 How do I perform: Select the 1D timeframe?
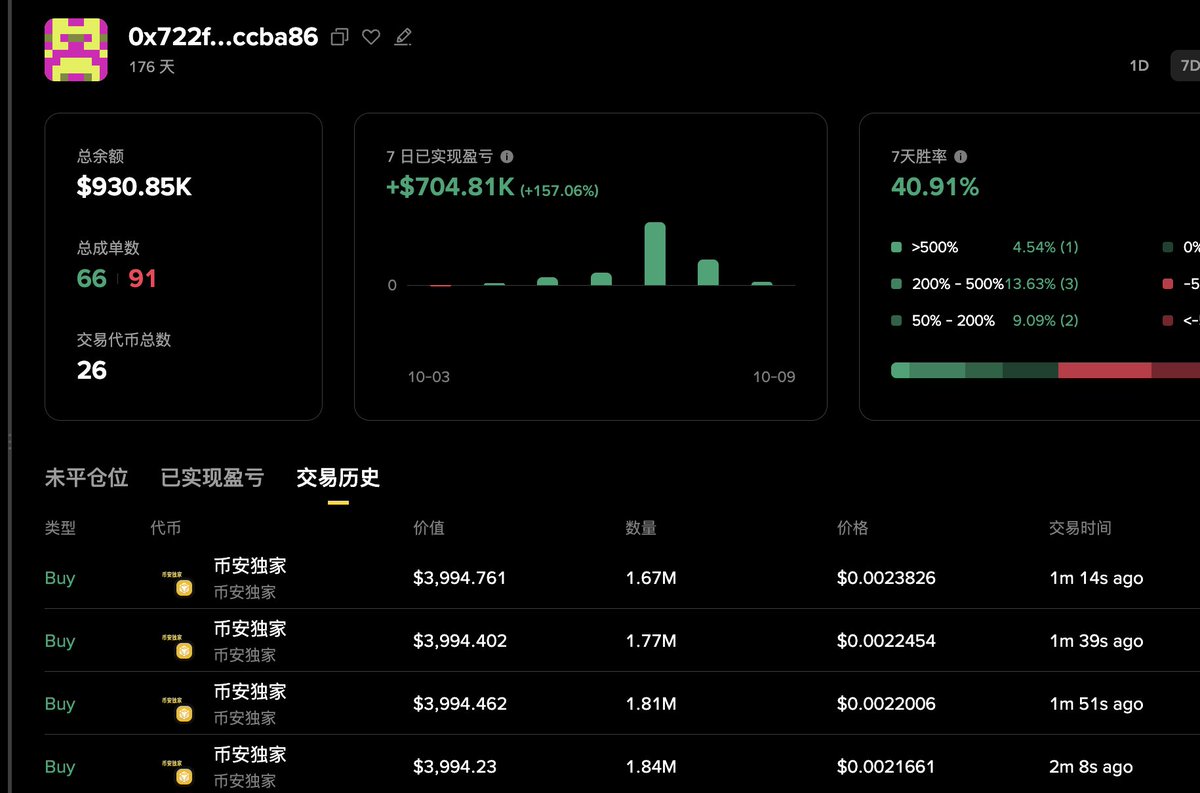pos(1138,65)
